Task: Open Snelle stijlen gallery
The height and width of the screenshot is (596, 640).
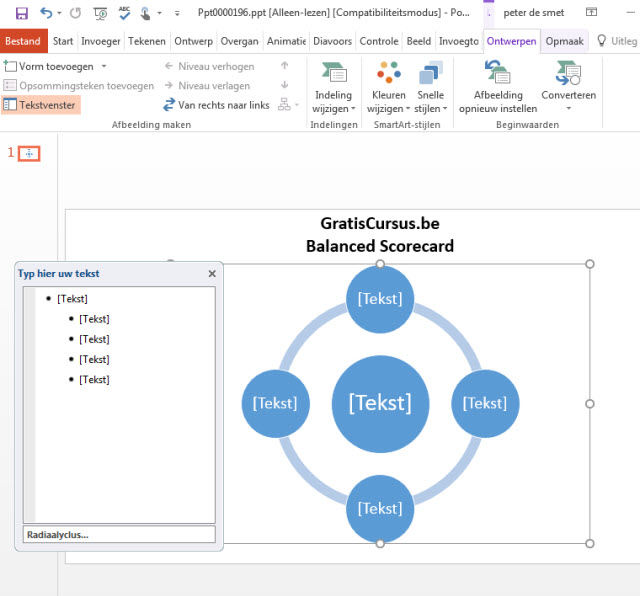Action: (431, 88)
